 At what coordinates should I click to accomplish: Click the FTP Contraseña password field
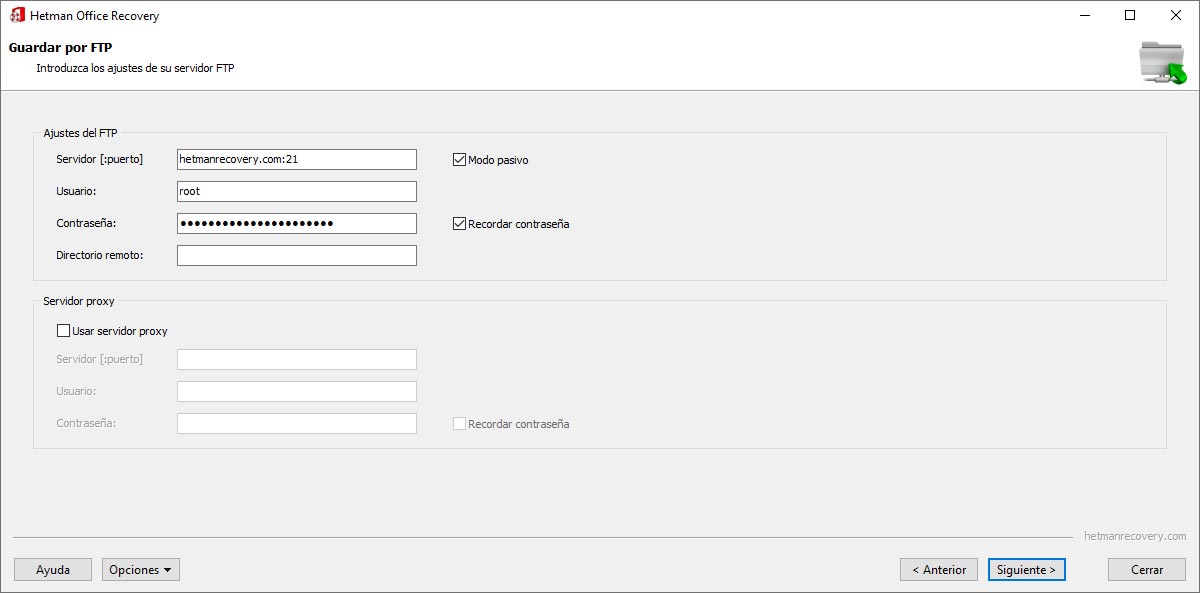point(297,224)
